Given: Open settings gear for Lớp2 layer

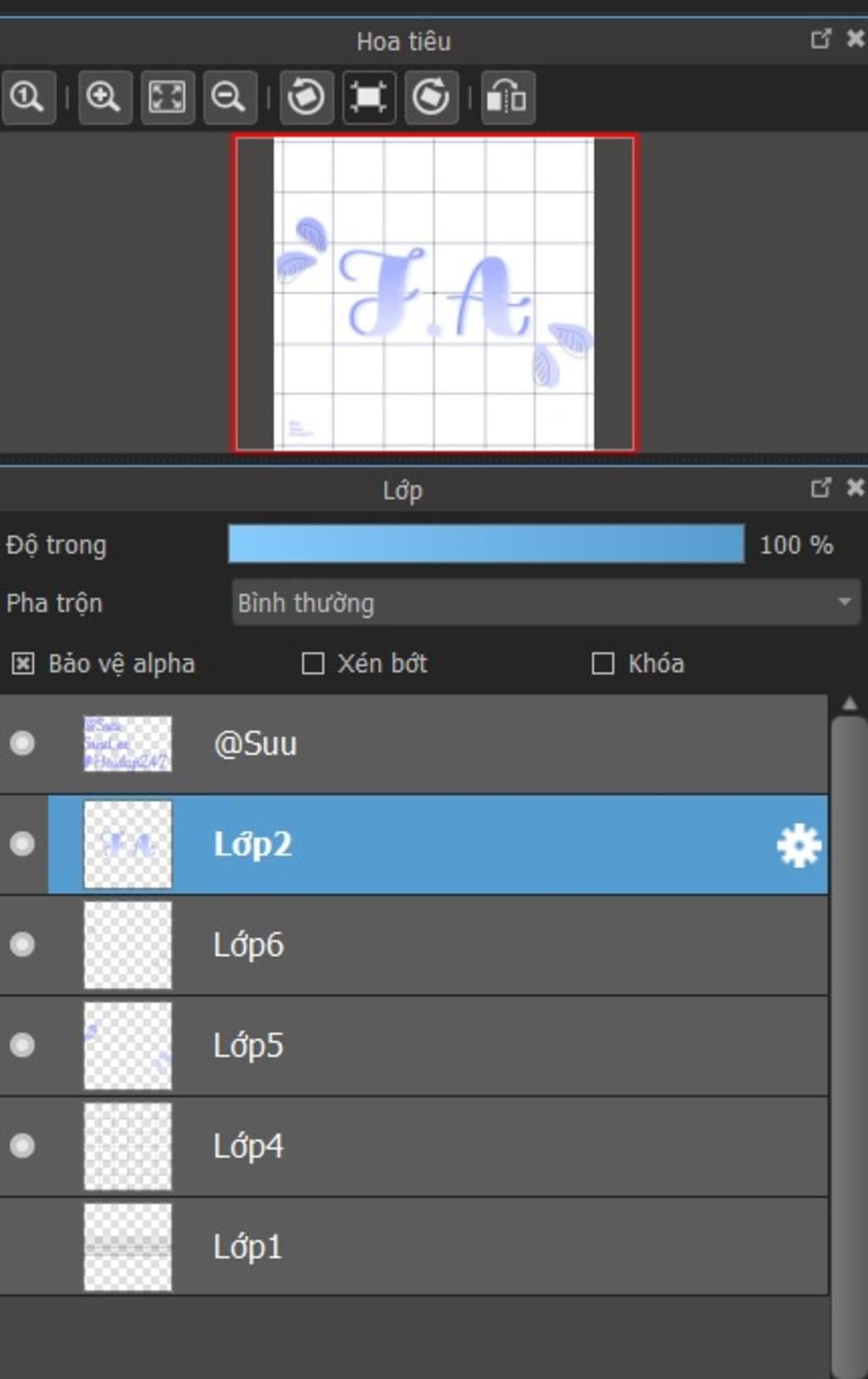Looking at the screenshot, I should click(x=798, y=845).
